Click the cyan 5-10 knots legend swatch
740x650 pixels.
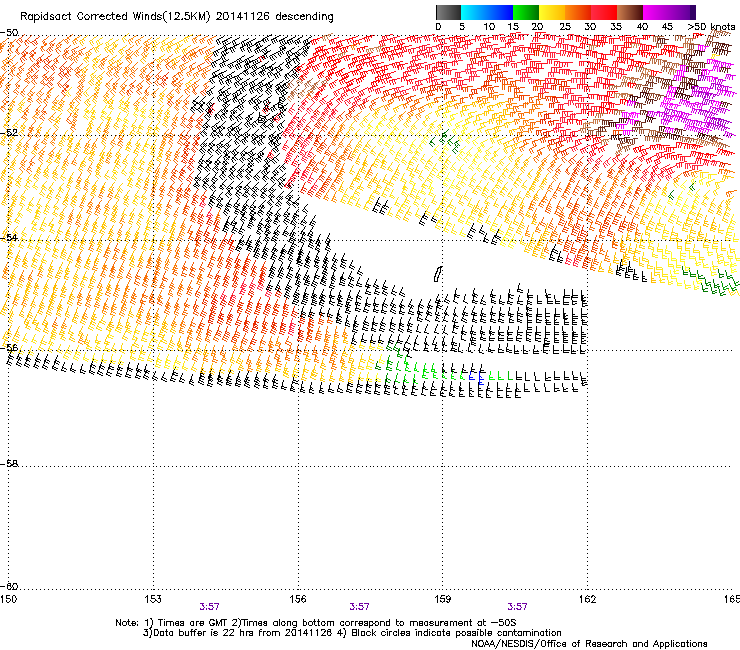click(x=474, y=12)
